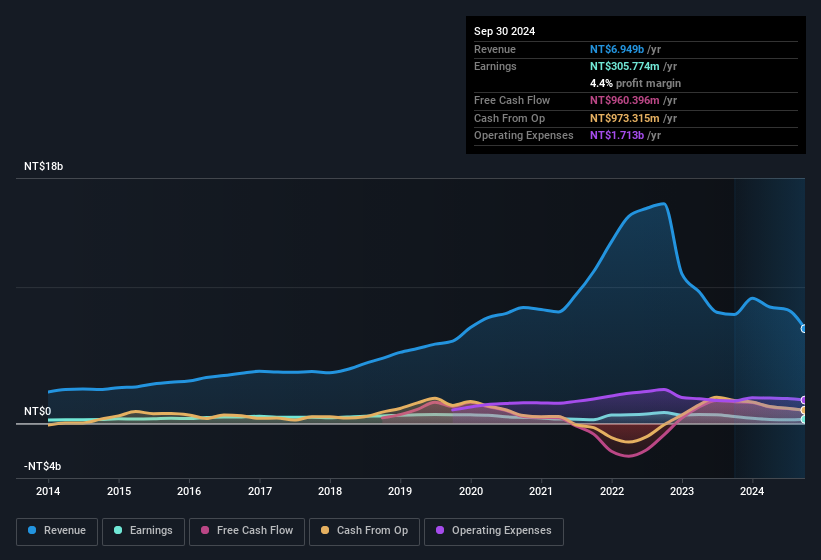
Task: Click the teal Earnings end-point marker
Action: 804,419
